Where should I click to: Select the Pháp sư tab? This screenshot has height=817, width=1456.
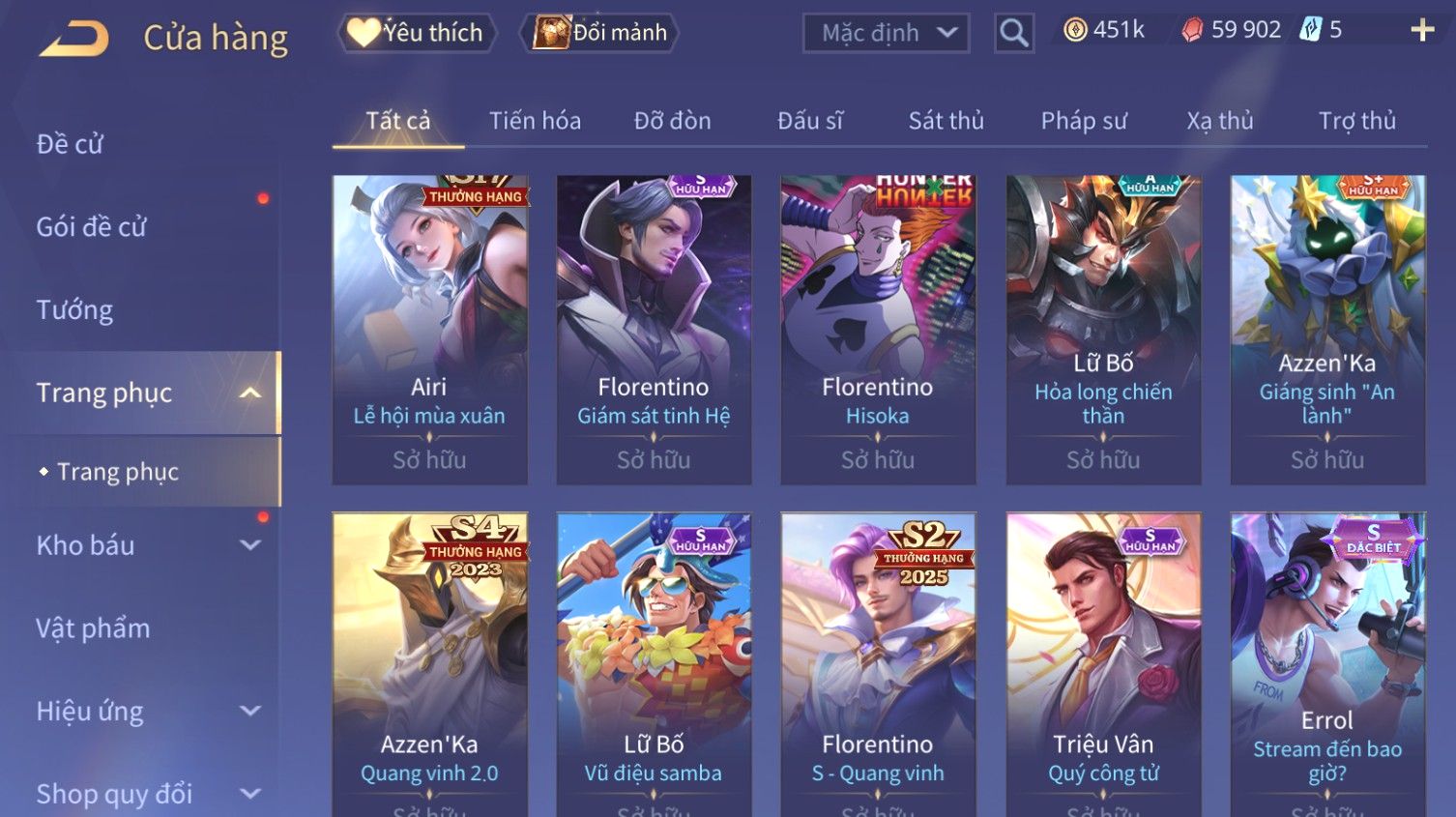1084,121
